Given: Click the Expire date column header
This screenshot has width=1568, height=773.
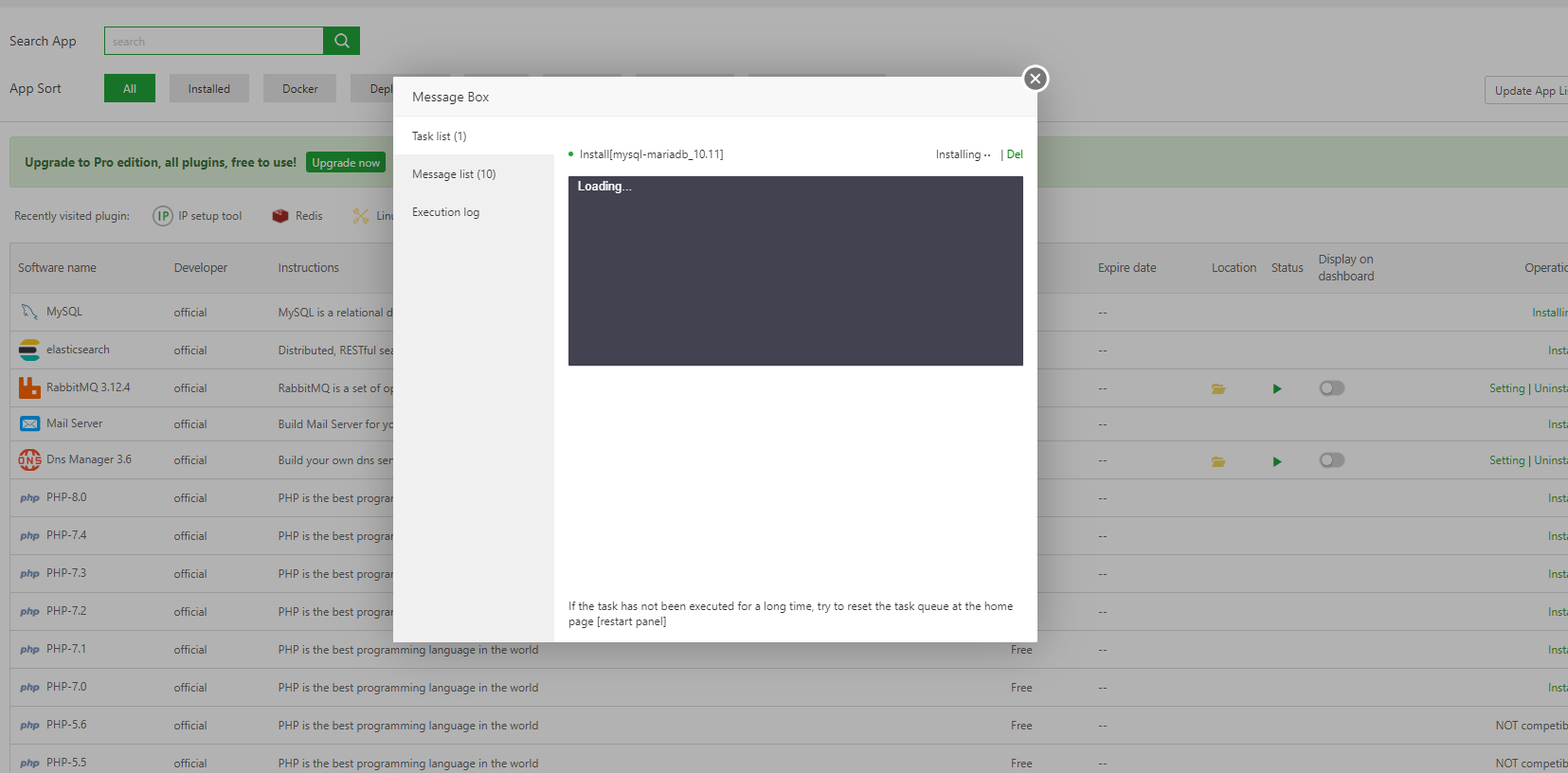Looking at the screenshot, I should click(1127, 268).
